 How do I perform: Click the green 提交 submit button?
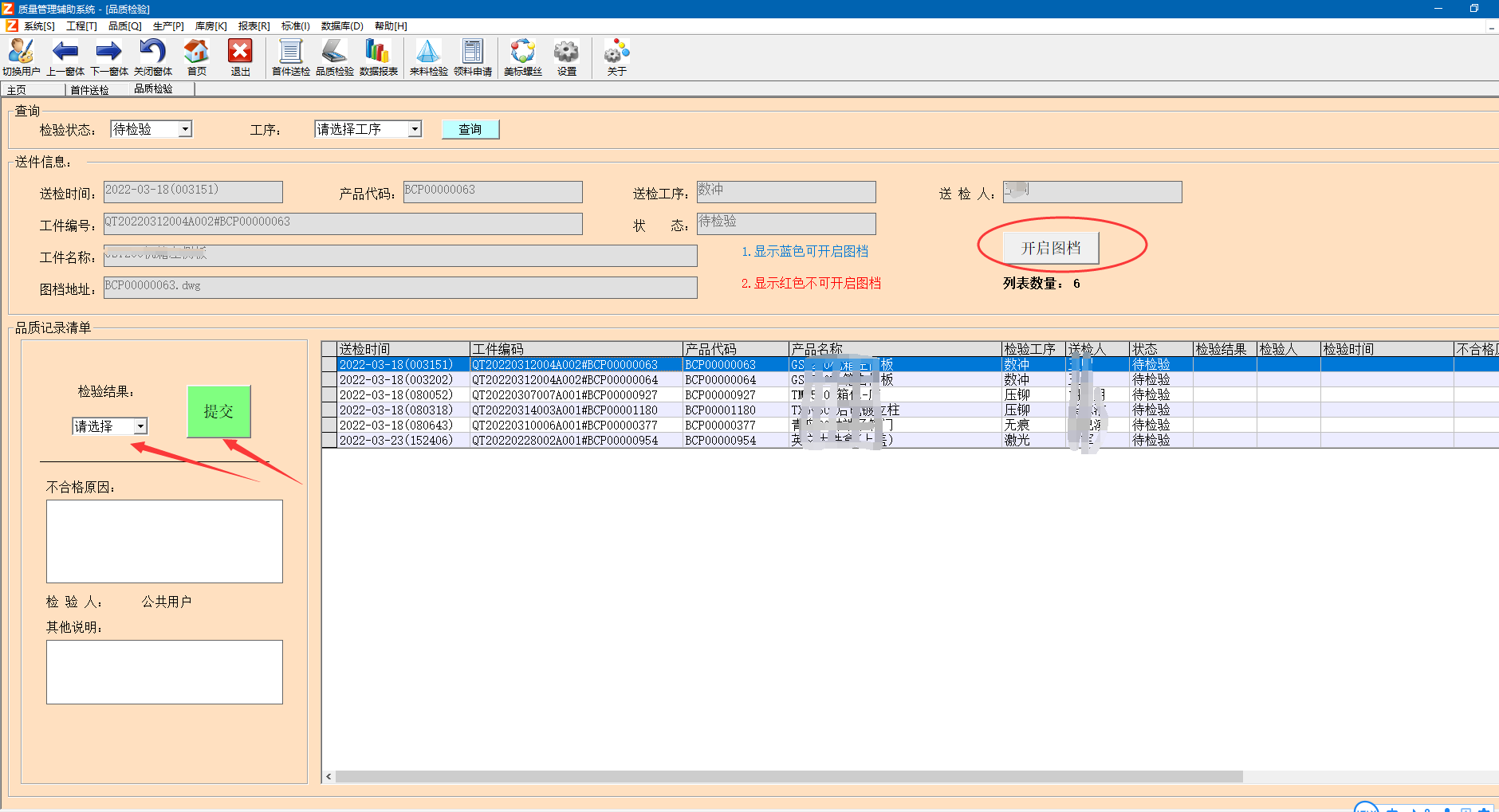218,411
